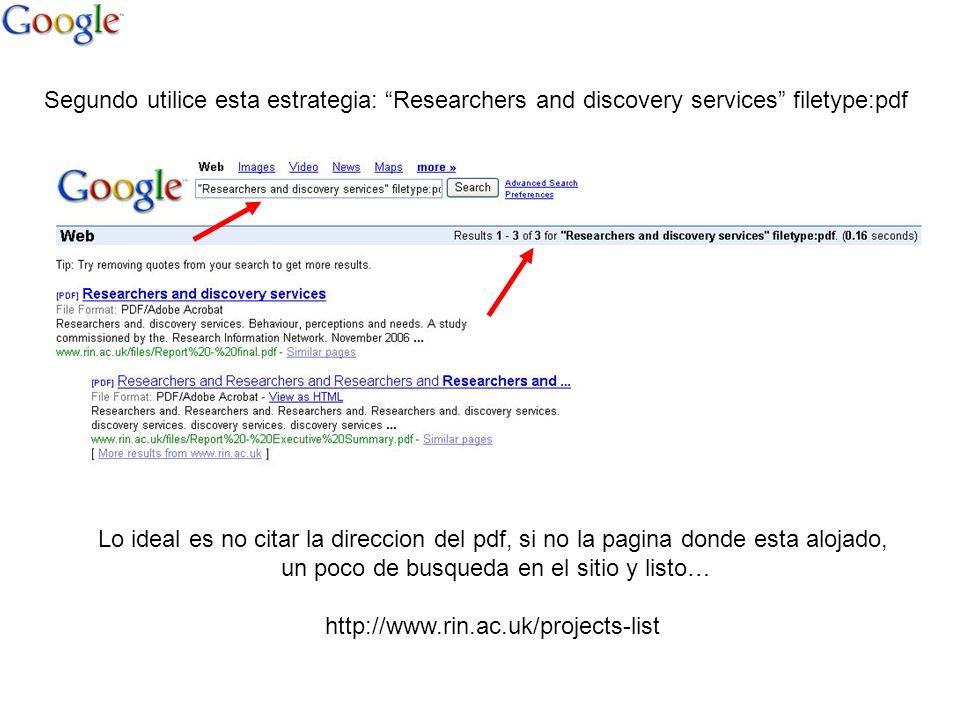Click the 'View as HTML' link

click(306, 397)
